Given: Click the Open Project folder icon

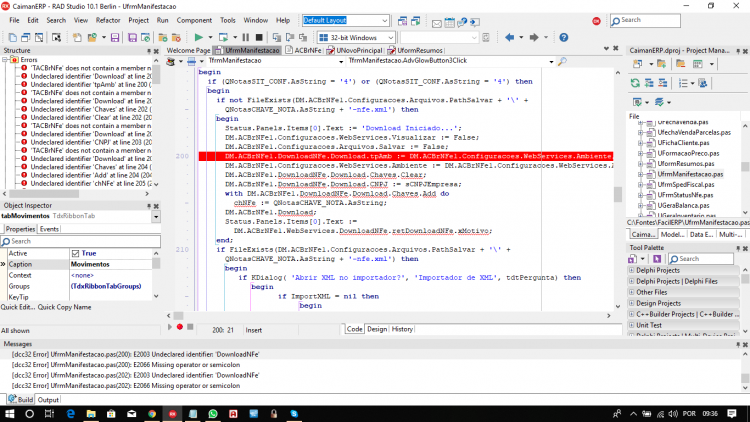Looking at the screenshot, I should (x=92, y=37).
